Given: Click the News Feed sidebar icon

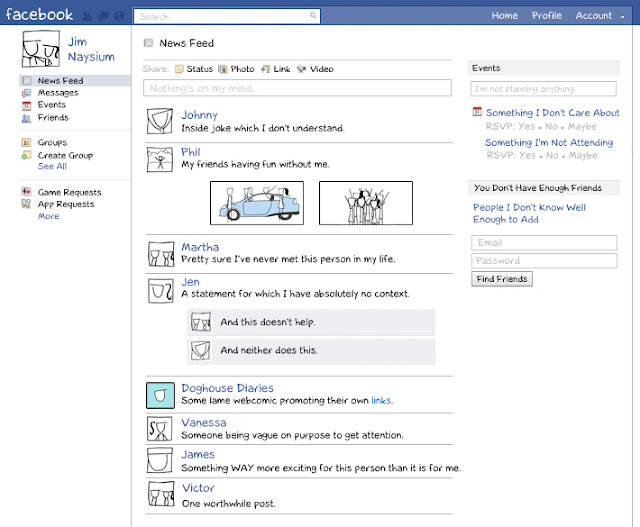Looking at the screenshot, I should [27, 80].
